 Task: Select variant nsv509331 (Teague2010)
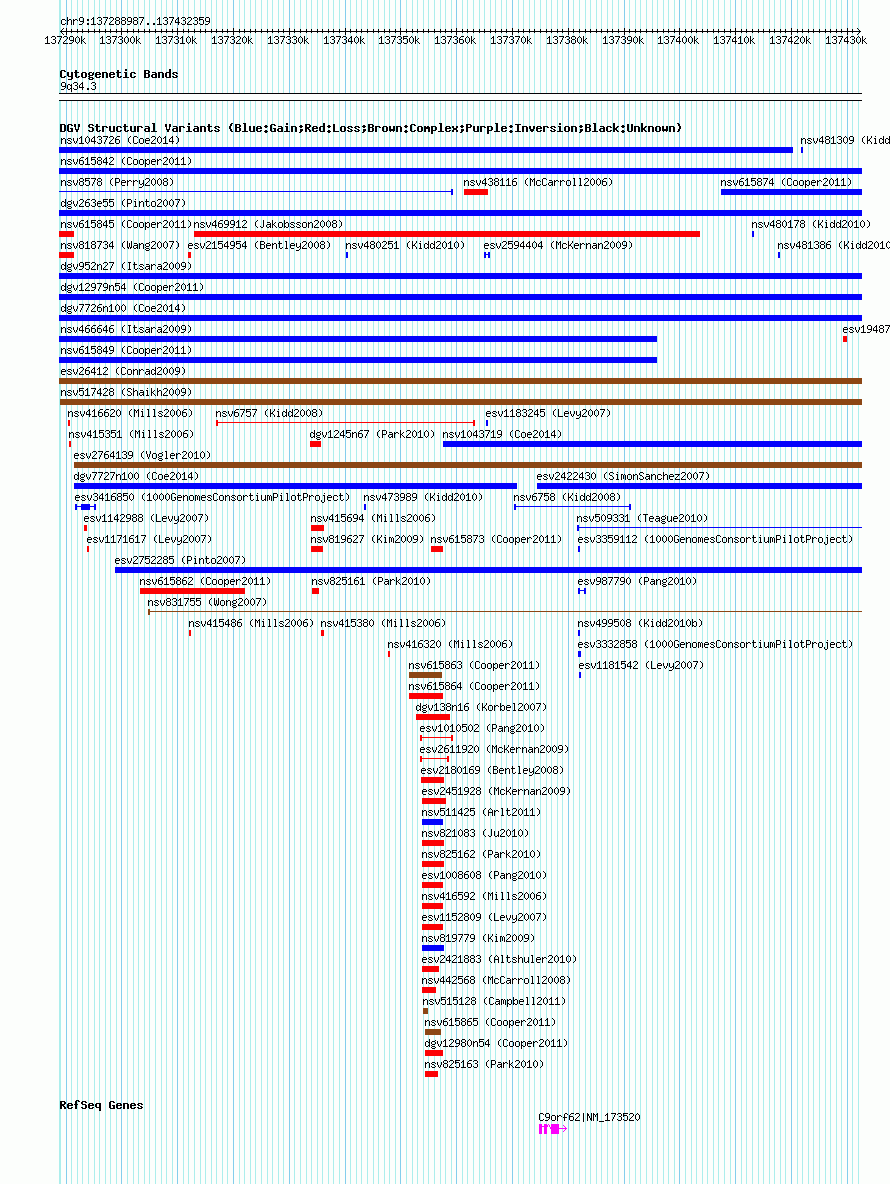(x=642, y=519)
